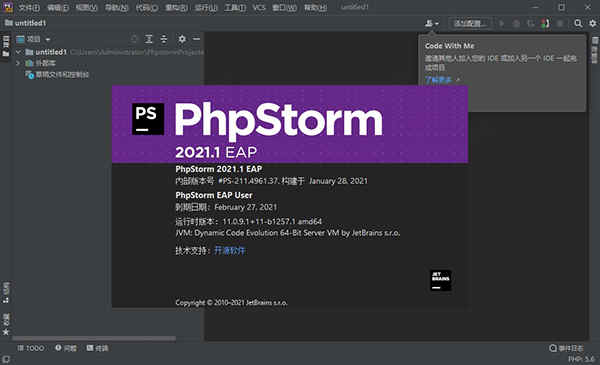Click the February 27, 2021 expiration text
Viewport: 600px width, 365px height.
(x=246, y=207)
